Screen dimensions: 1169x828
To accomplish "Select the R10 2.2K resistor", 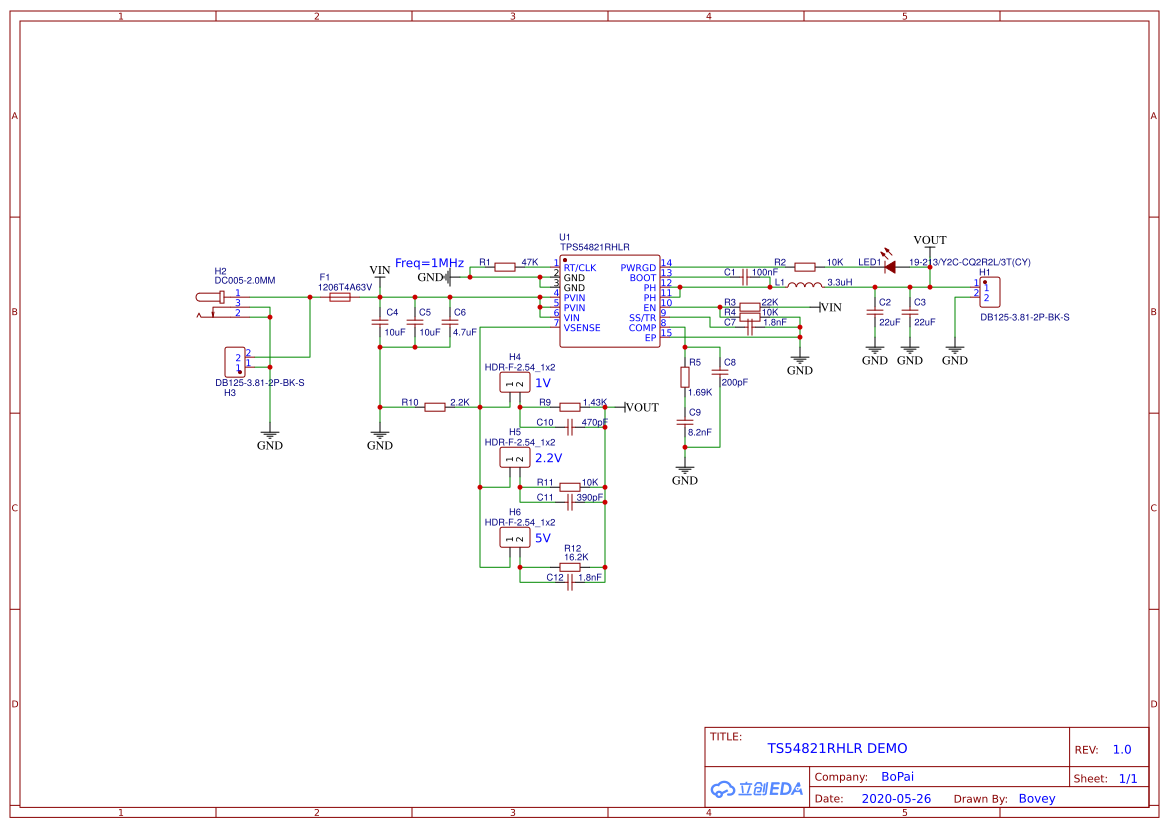I will tap(434, 407).
